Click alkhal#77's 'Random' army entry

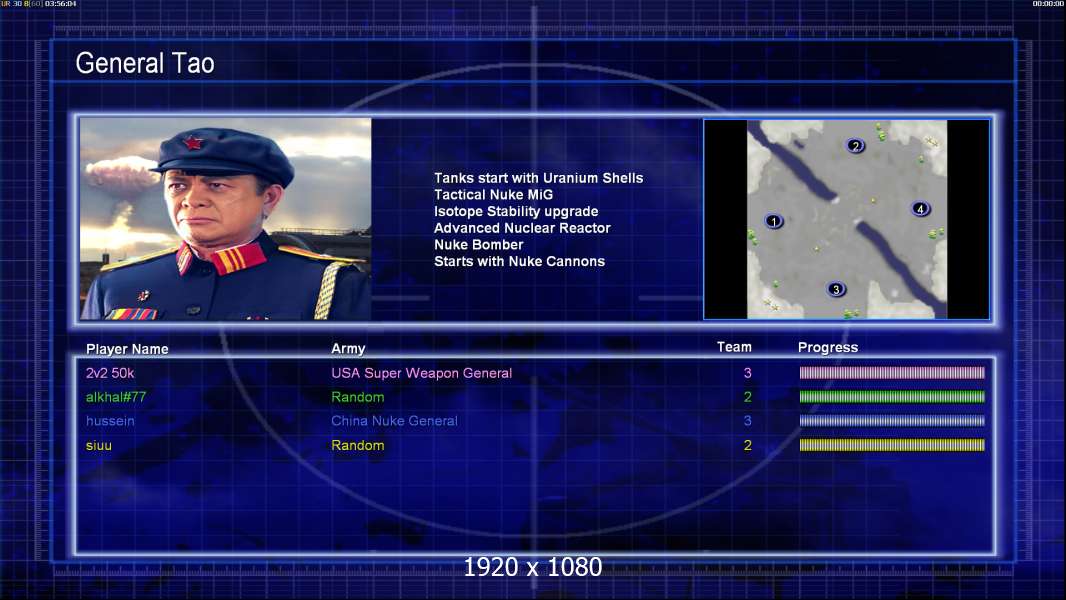(358, 397)
